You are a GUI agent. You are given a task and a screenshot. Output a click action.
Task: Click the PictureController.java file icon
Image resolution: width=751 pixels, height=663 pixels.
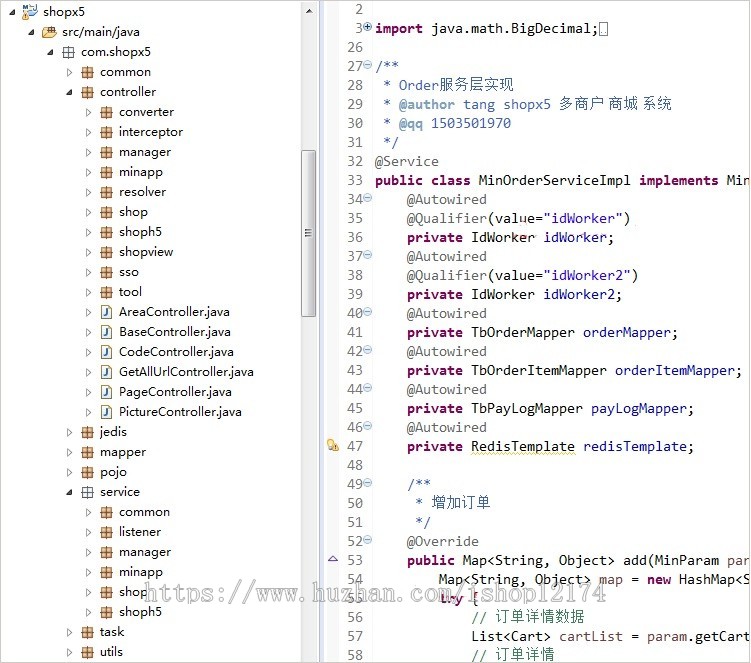click(x=106, y=412)
